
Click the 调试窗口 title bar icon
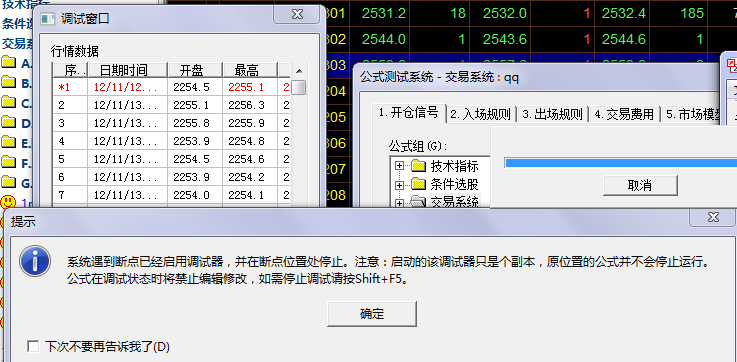[48, 19]
